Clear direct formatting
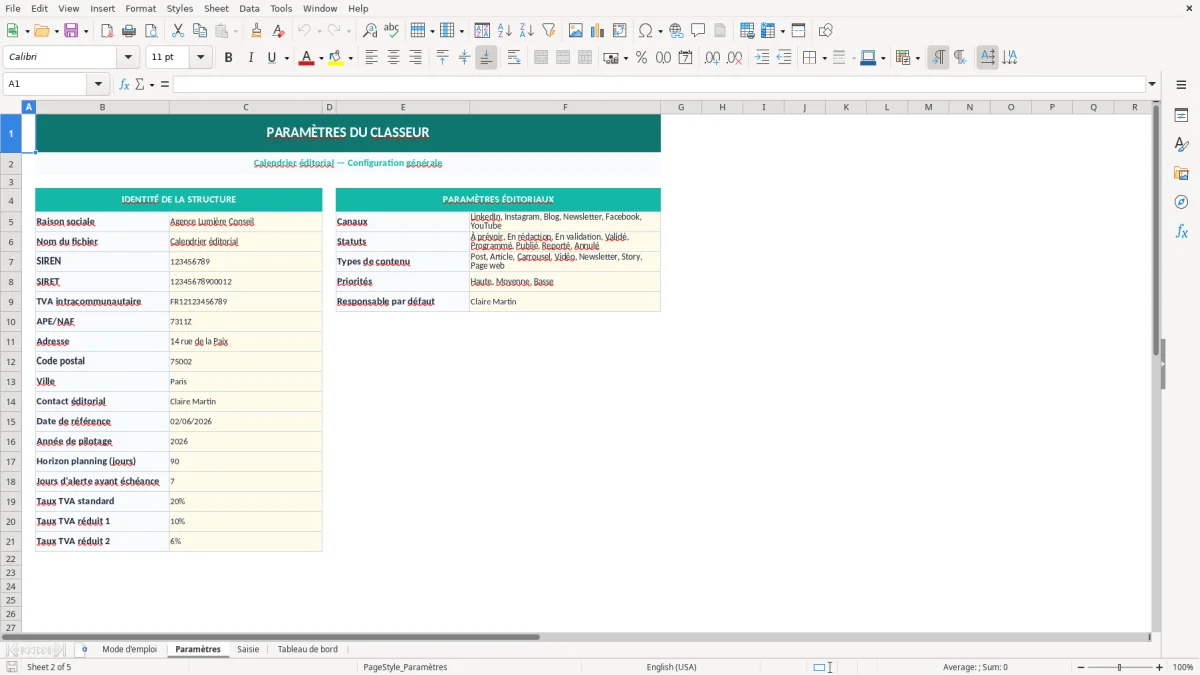 tap(278, 31)
